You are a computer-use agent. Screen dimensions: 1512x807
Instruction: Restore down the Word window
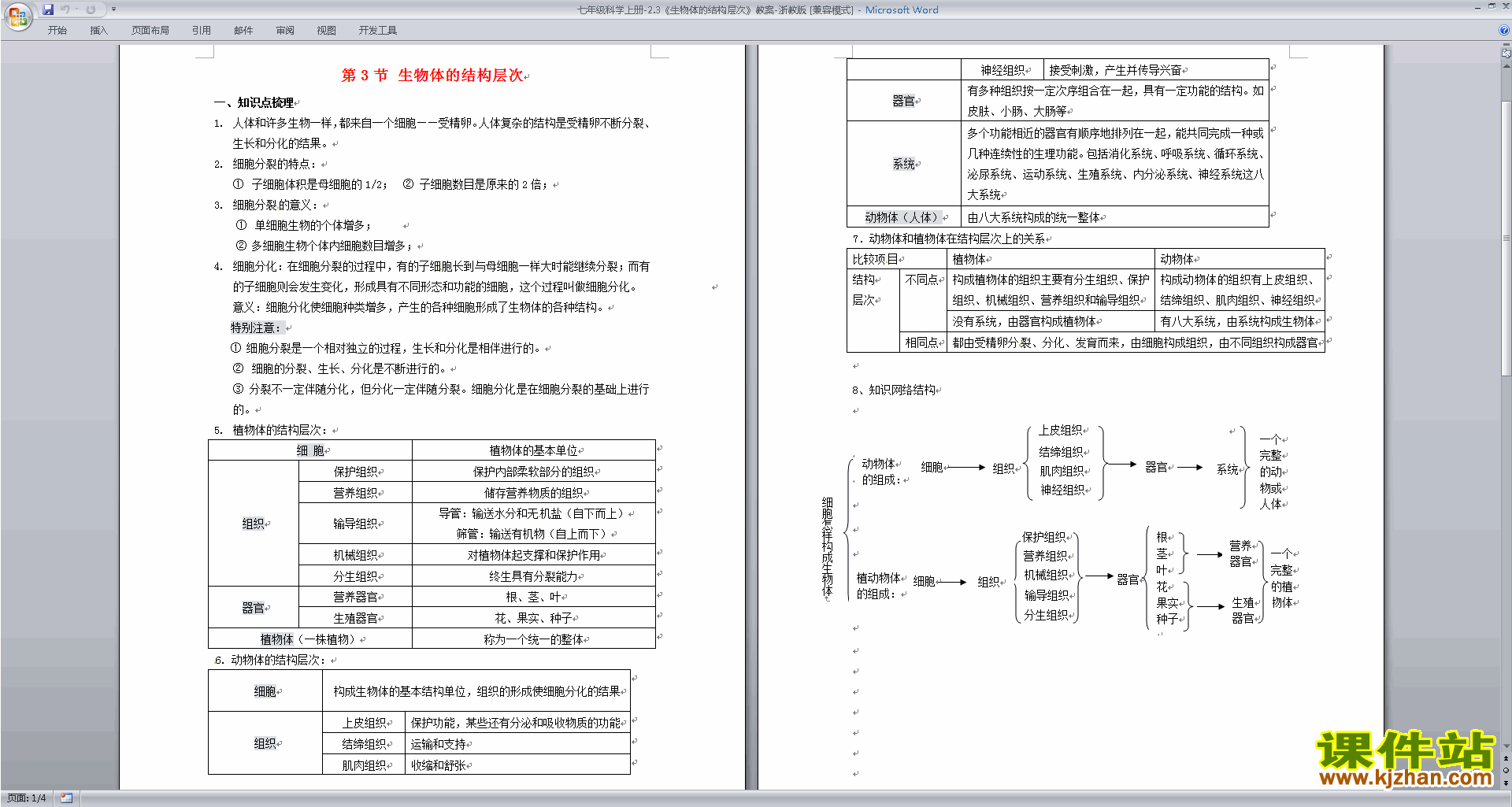click(x=1492, y=6)
